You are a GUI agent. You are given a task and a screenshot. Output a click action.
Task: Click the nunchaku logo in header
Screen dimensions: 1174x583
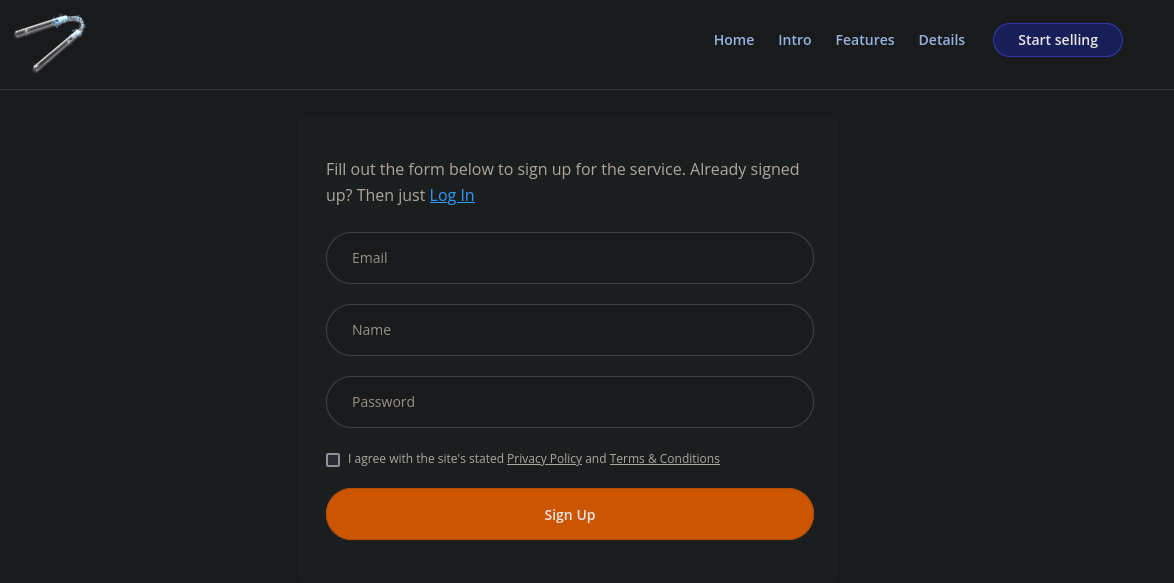point(49,43)
